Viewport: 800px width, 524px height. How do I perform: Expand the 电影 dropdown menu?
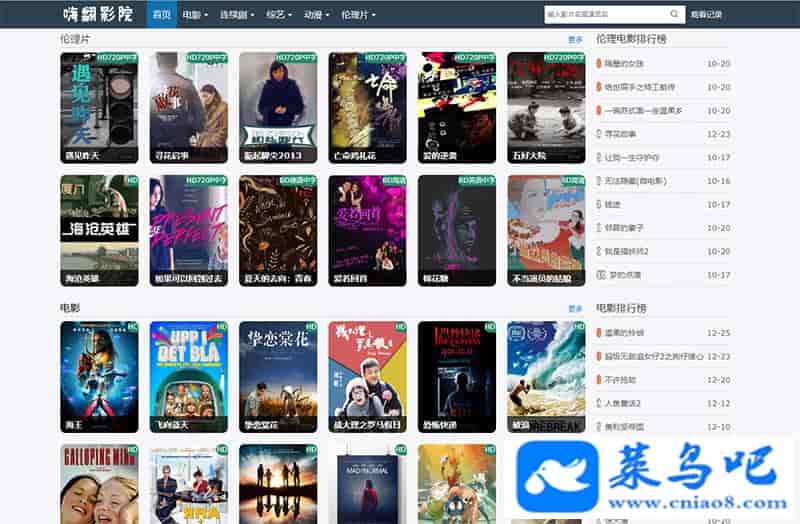point(197,15)
